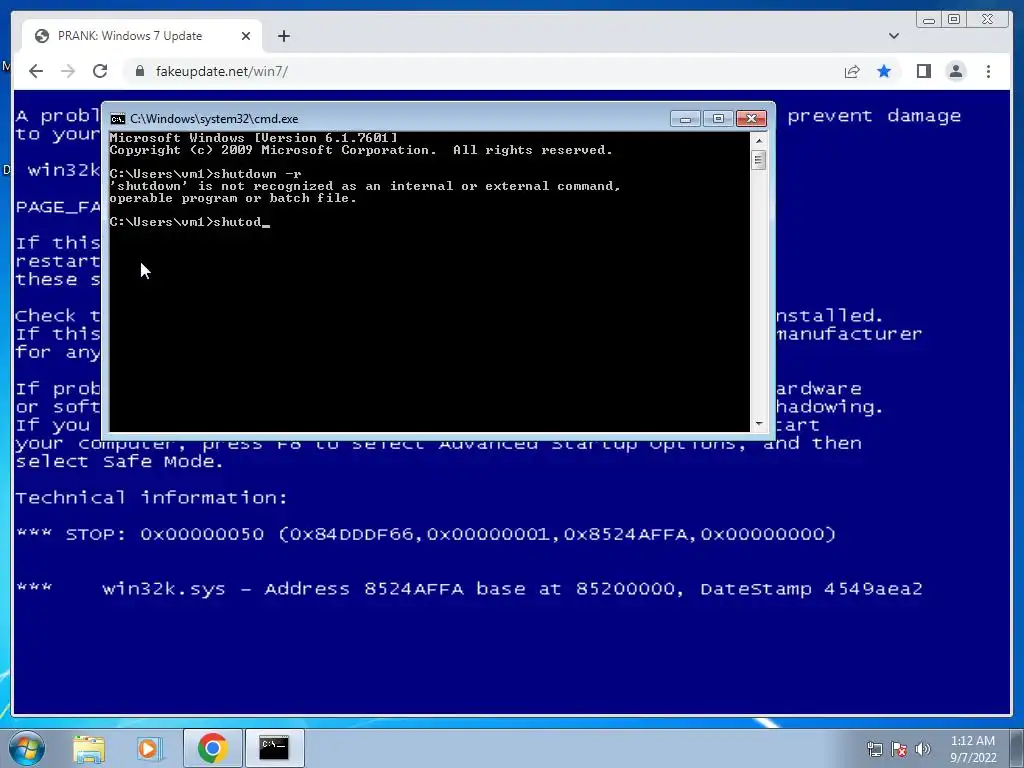The height and width of the screenshot is (768, 1024).
Task: Restore down the Chrome window
Action: [x=954, y=20]
